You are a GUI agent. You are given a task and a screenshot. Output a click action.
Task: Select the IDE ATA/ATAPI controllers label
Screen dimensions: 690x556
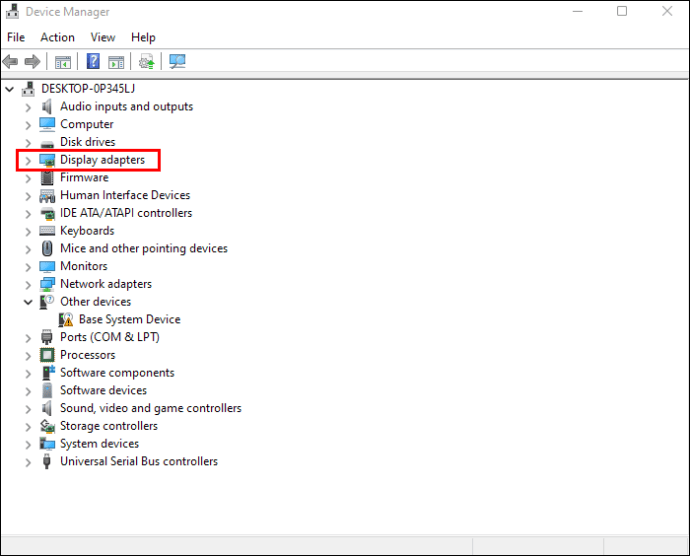click(126, 213)
